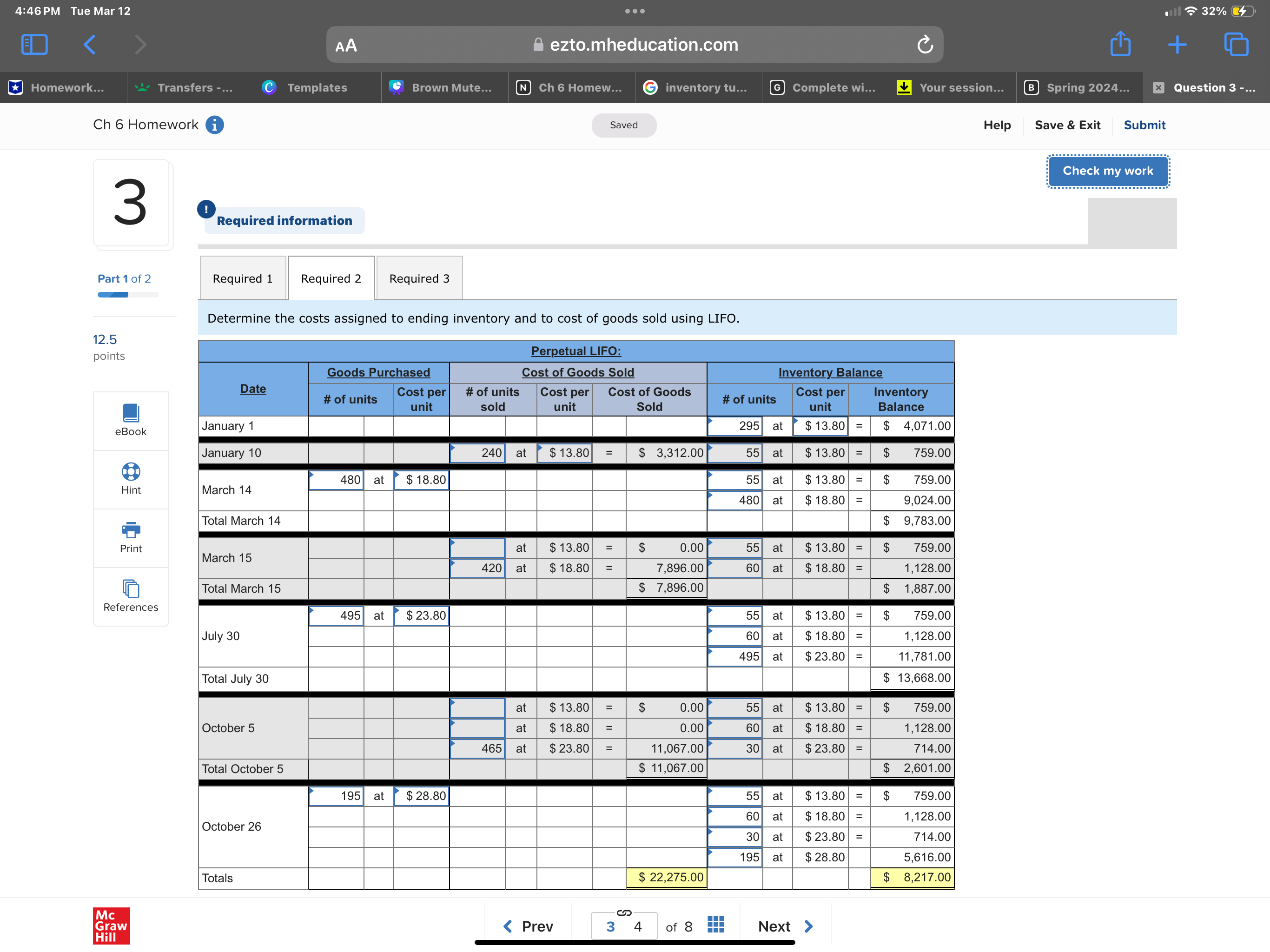
Task: Switch to the Required 1 tab
Action: [242, 278]
